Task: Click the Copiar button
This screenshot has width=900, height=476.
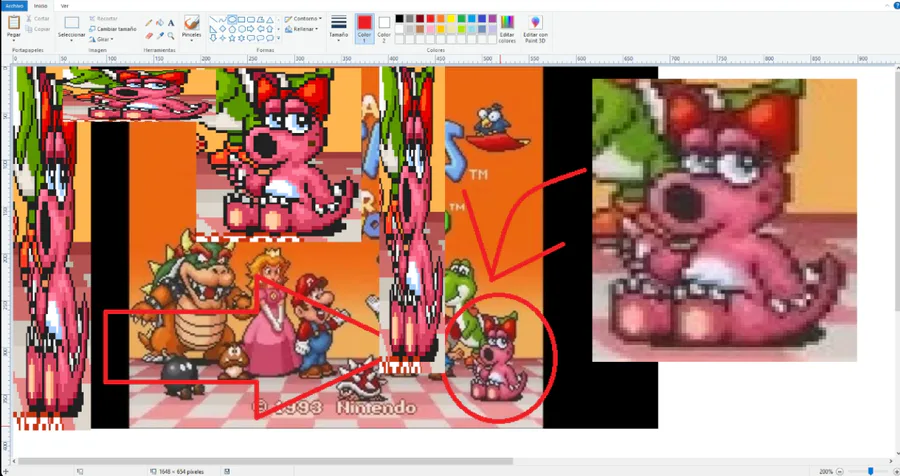Action: click(x=37, y=29)
